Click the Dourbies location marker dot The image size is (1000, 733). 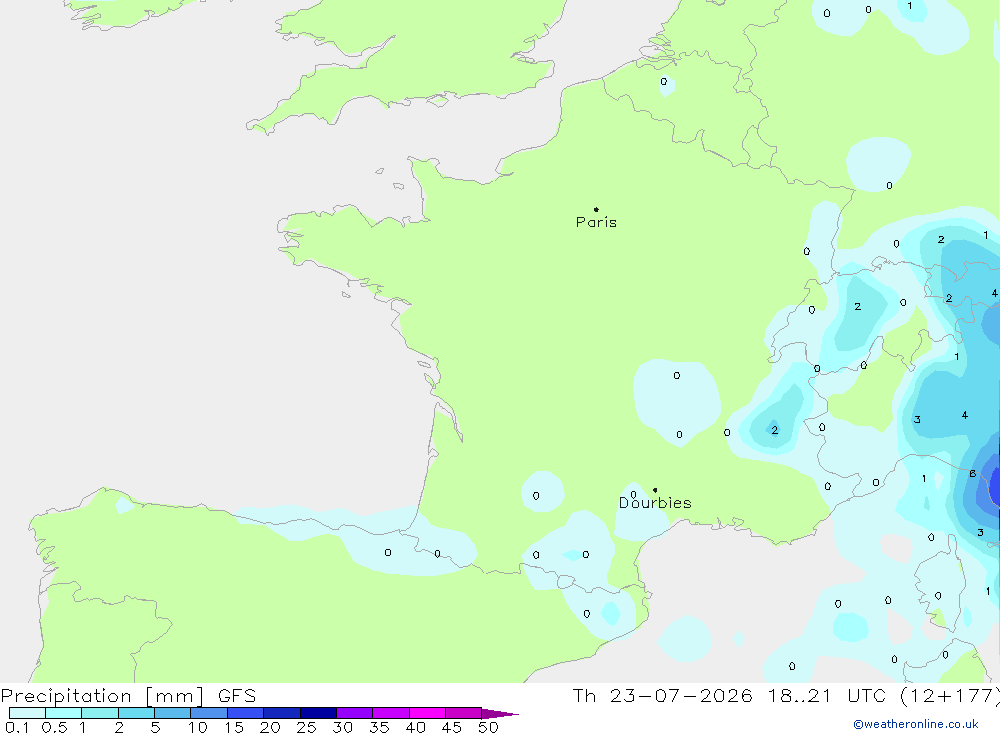(655, 490)
